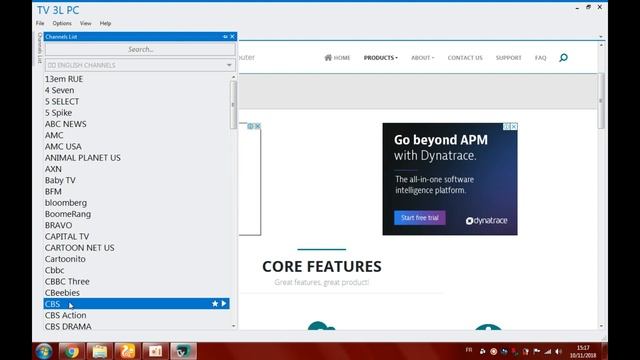Select the 5 Spike channel
This screenshot has width=640, height=360.
[x=136, y=113]
